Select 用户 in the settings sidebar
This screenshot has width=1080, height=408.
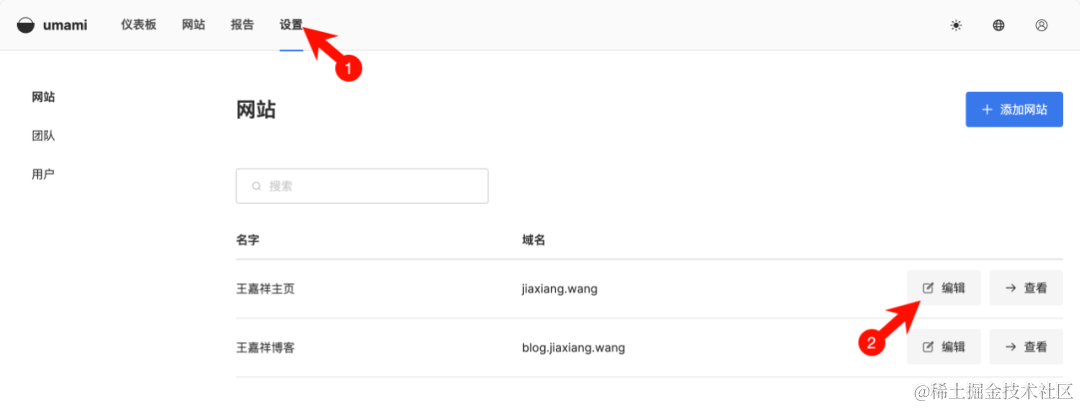click(x=43, y=174)
